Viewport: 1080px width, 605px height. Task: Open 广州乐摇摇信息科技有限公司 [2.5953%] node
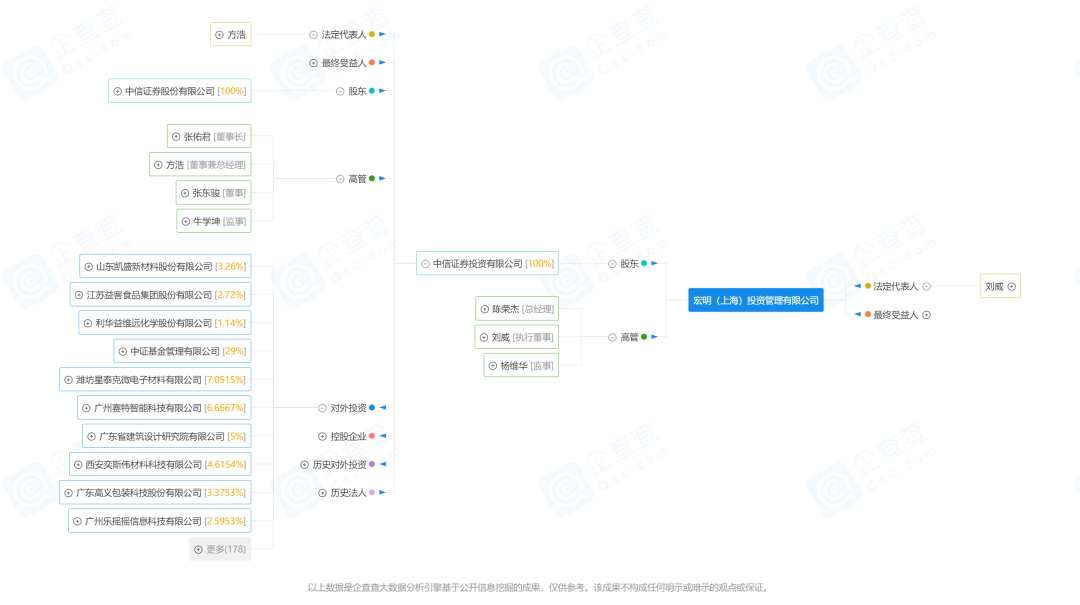(x=160, y=521)
